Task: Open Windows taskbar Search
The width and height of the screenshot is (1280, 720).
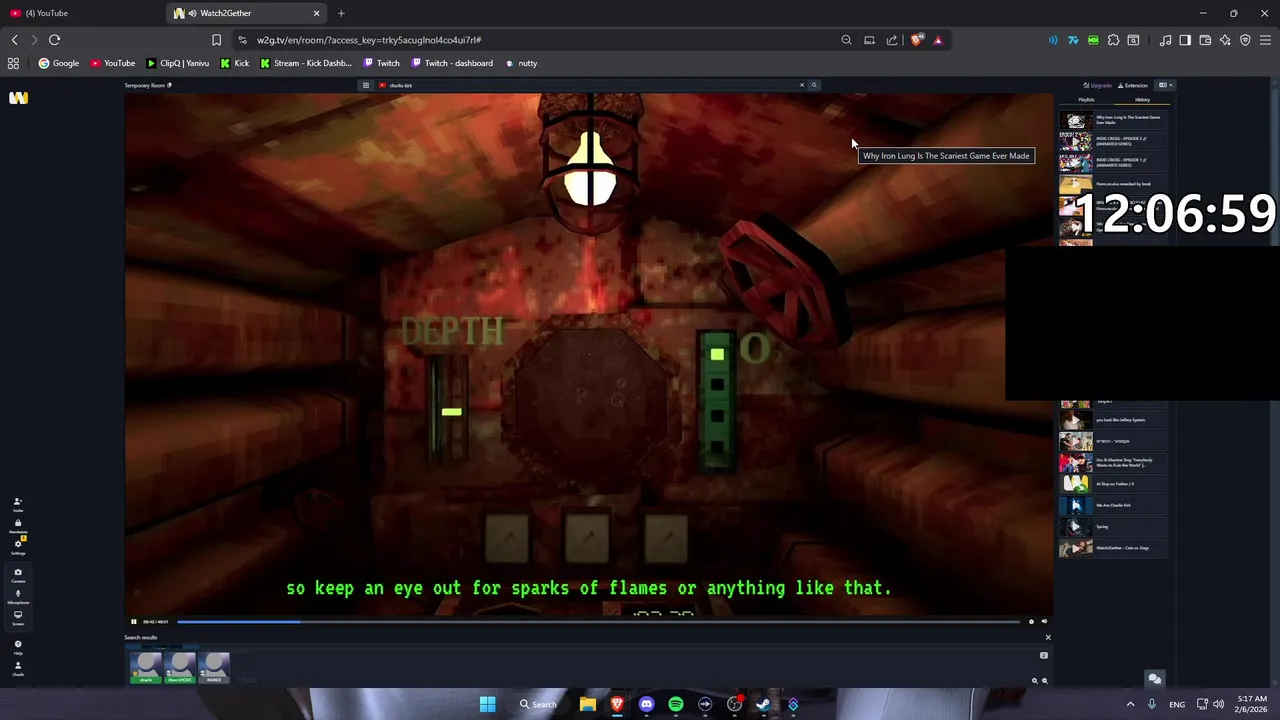Action: (x=538, y=704)
